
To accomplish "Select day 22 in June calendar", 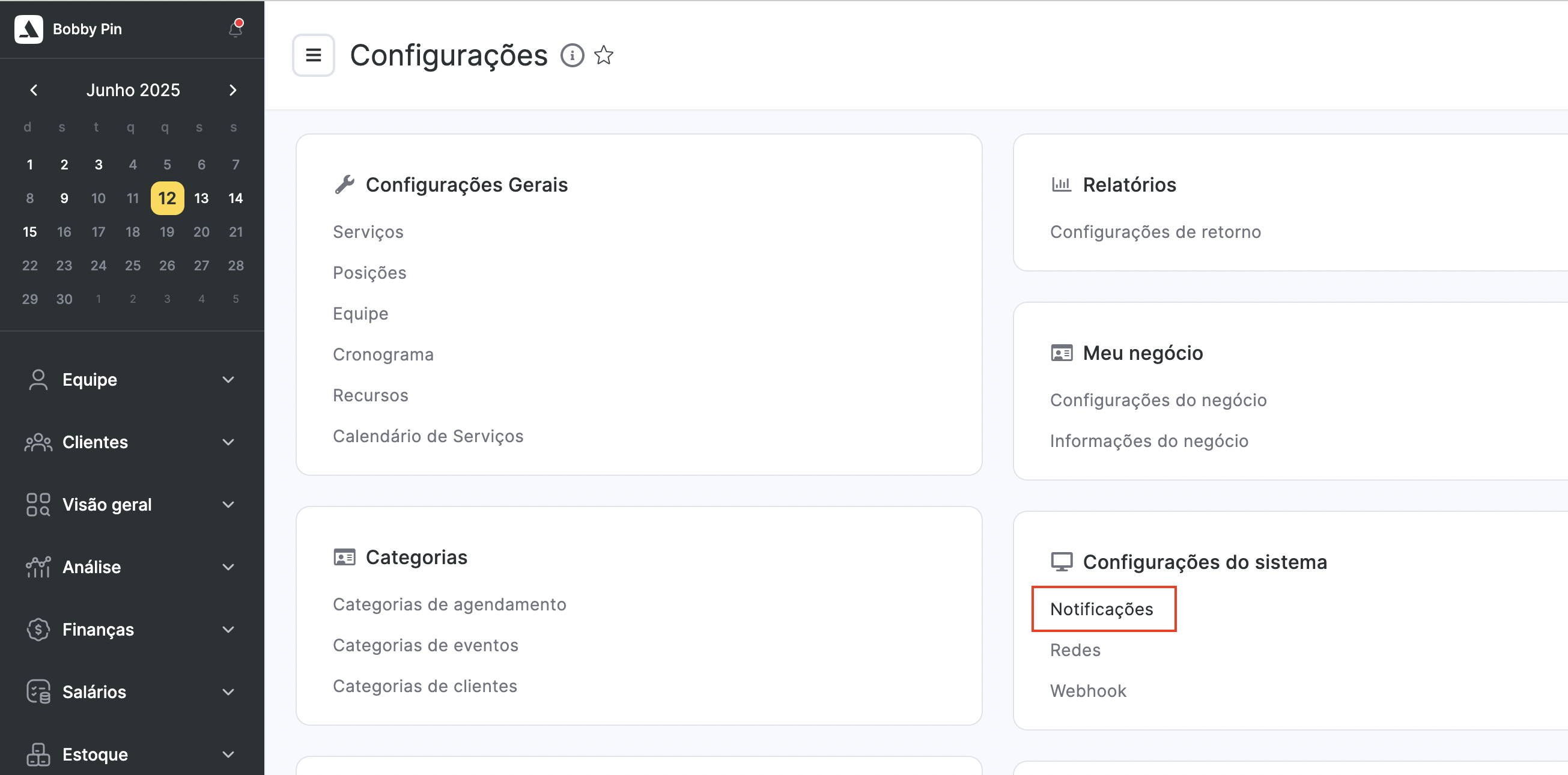I will (x=30, y=266).
